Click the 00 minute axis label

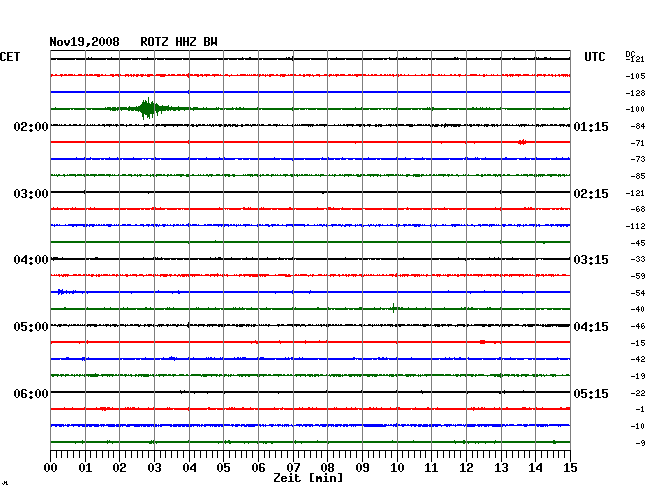click(51, 468)
